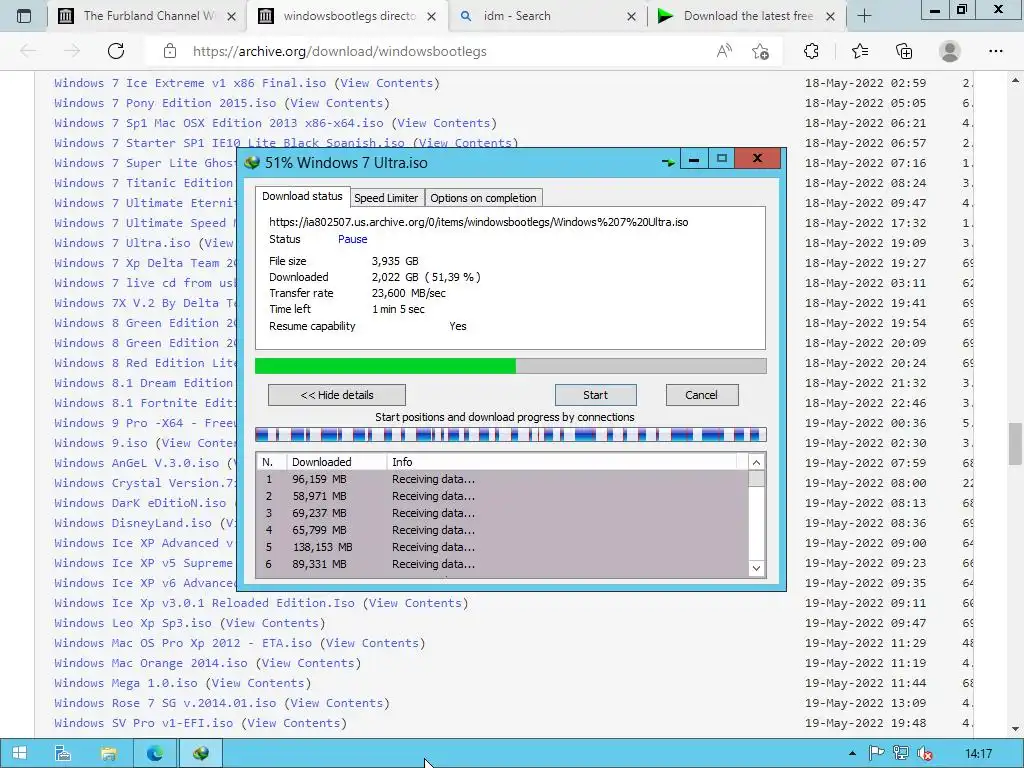The height and width of the screenshot is (768, 1024).
Task: Click the Start button in IDM dialog
Action: point(596,394)
